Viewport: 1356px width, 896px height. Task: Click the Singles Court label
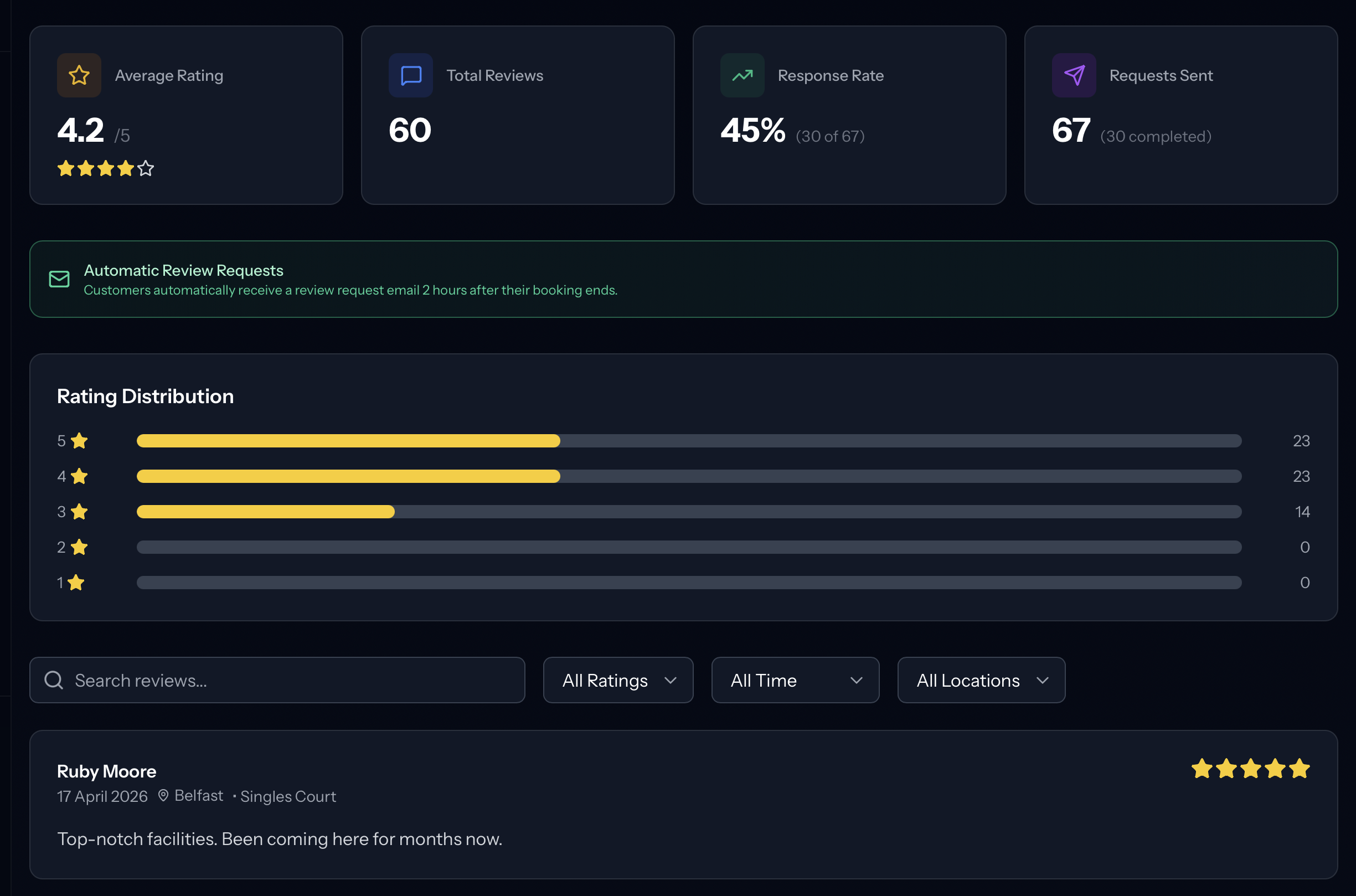pyautogui.click(x=288, y=796)
